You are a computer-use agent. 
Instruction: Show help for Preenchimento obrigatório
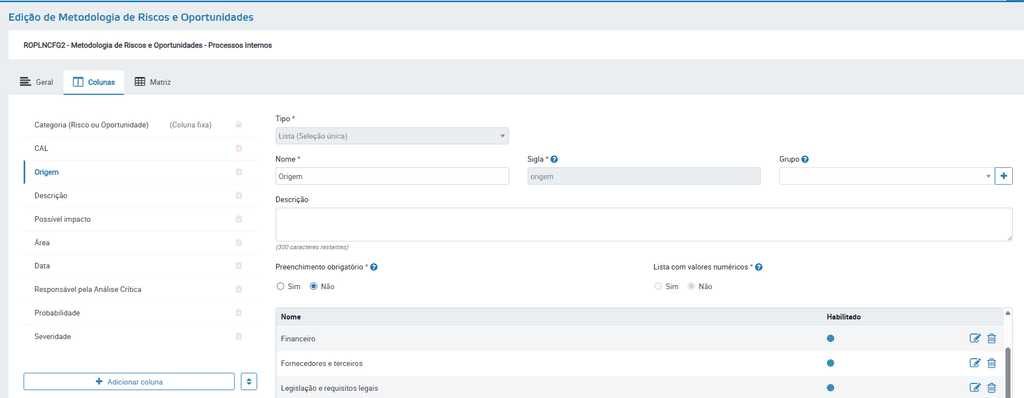[374, 267]
